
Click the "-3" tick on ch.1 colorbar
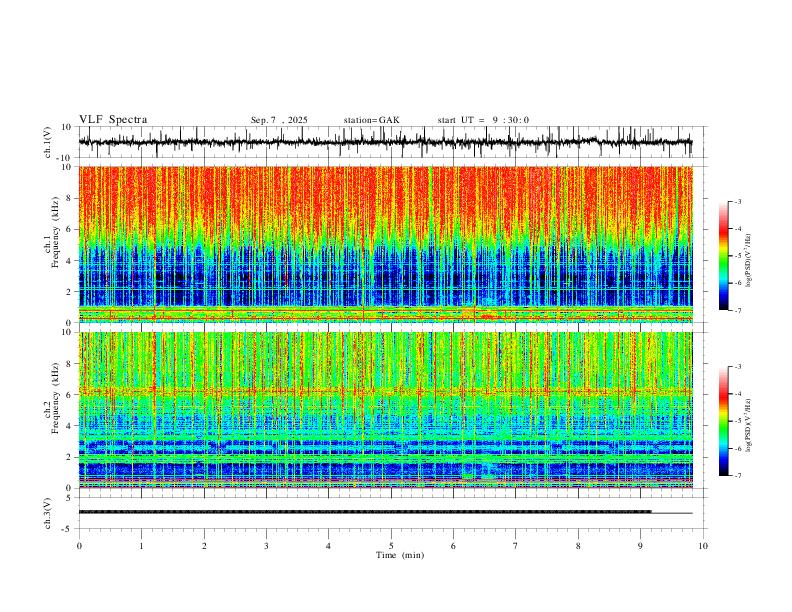click(738, 201)
